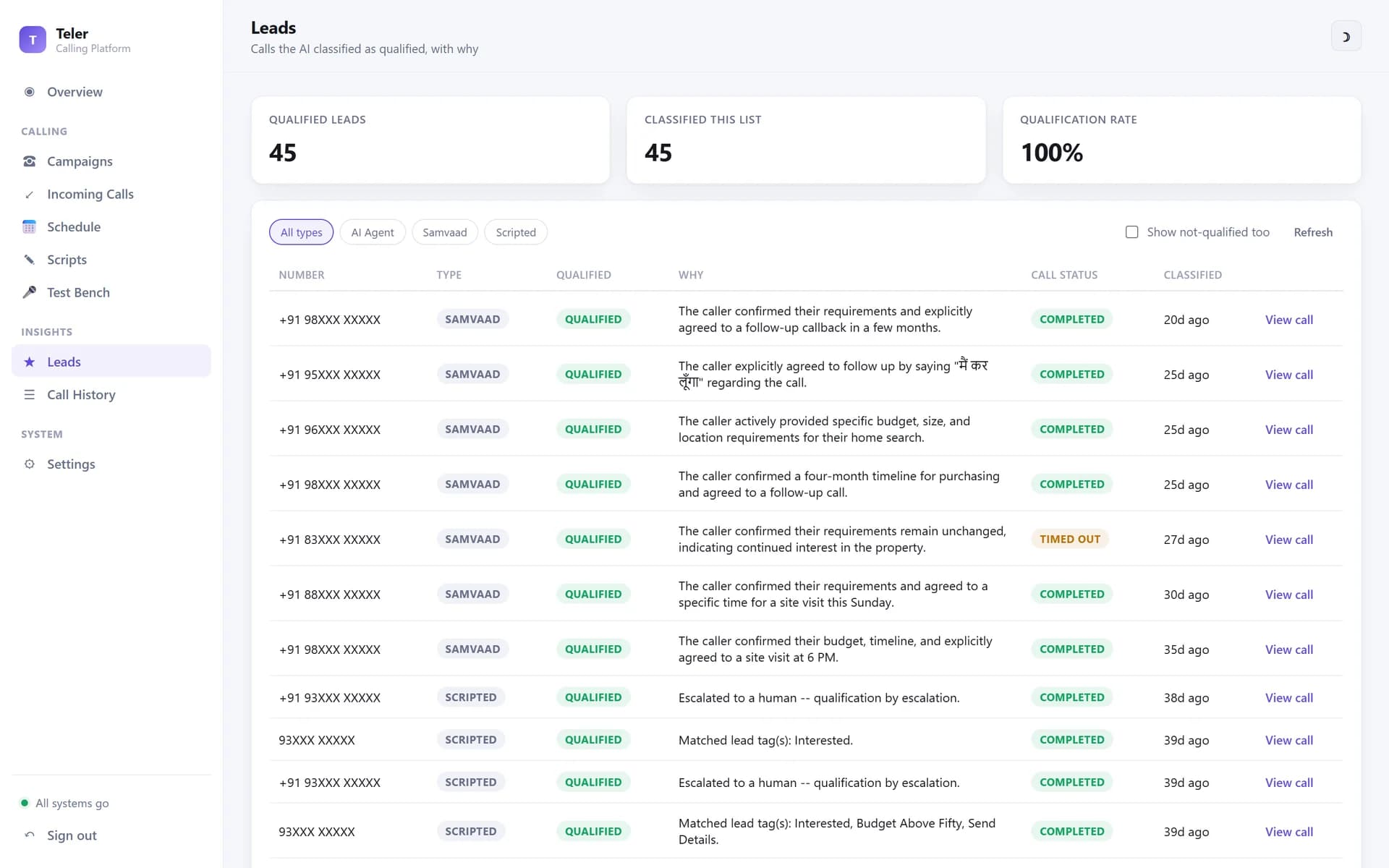This screenshot has height=868, width=1389.
Task: Click the Classified This List card
Action: (x=806, y=140)
